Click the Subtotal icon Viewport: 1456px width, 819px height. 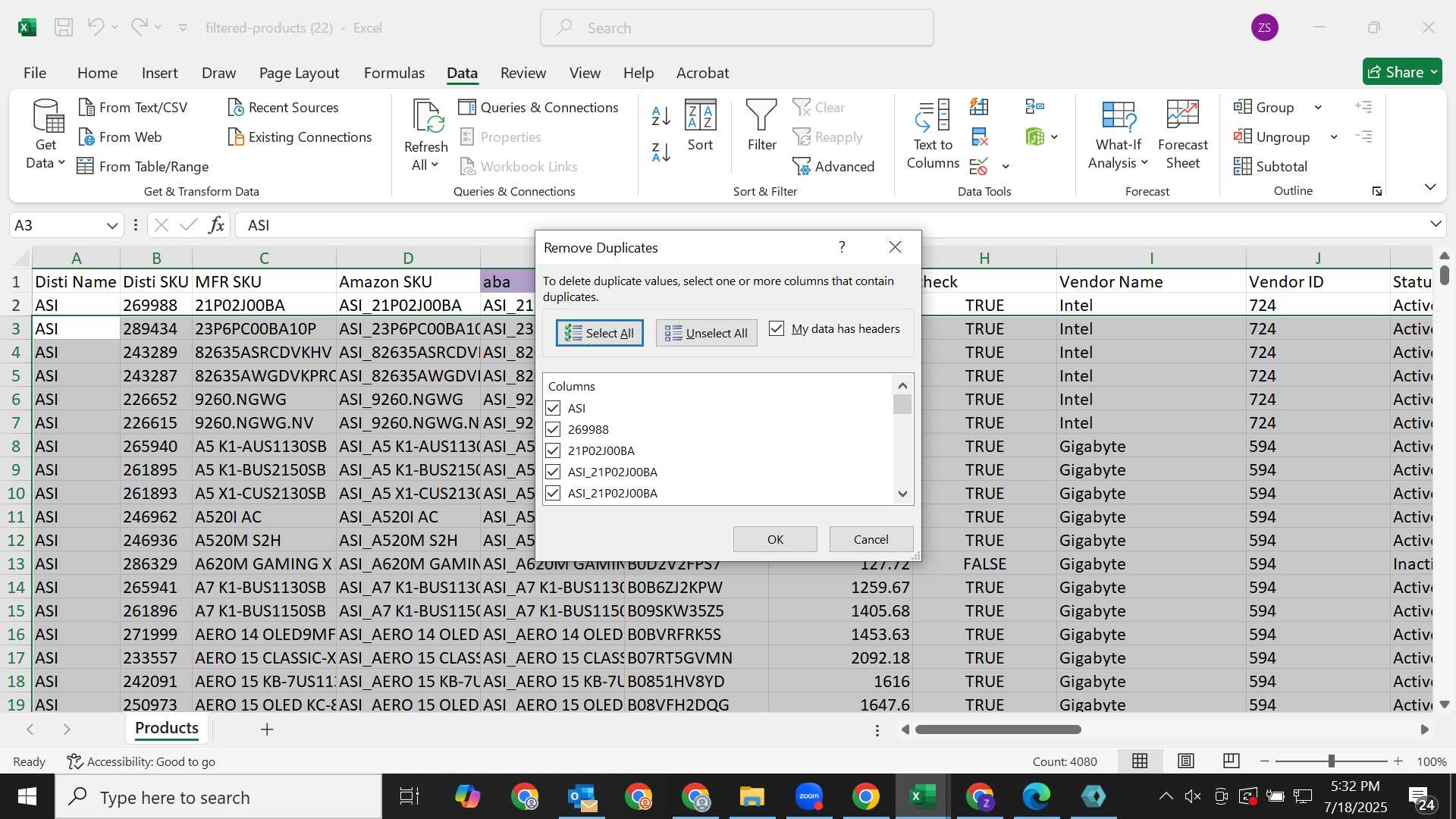[x=1242, y=166]
